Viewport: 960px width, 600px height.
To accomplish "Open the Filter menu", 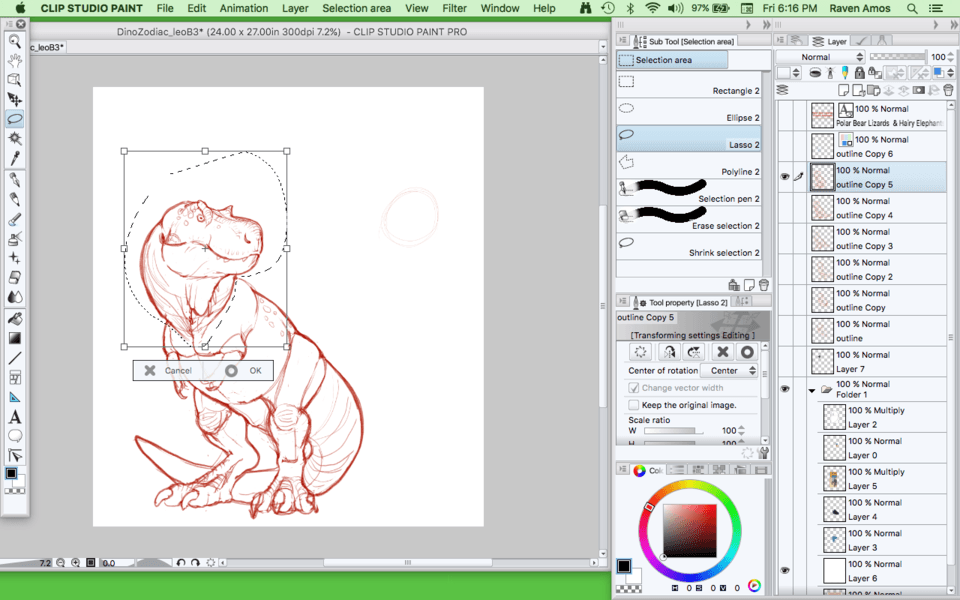I will [x=454, y=8].
